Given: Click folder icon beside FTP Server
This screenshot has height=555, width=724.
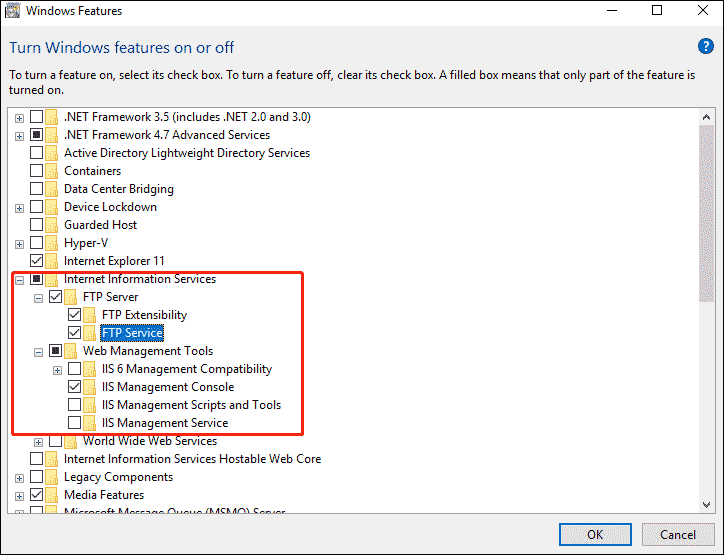Looking at the screenshot, I should point(71,297).
